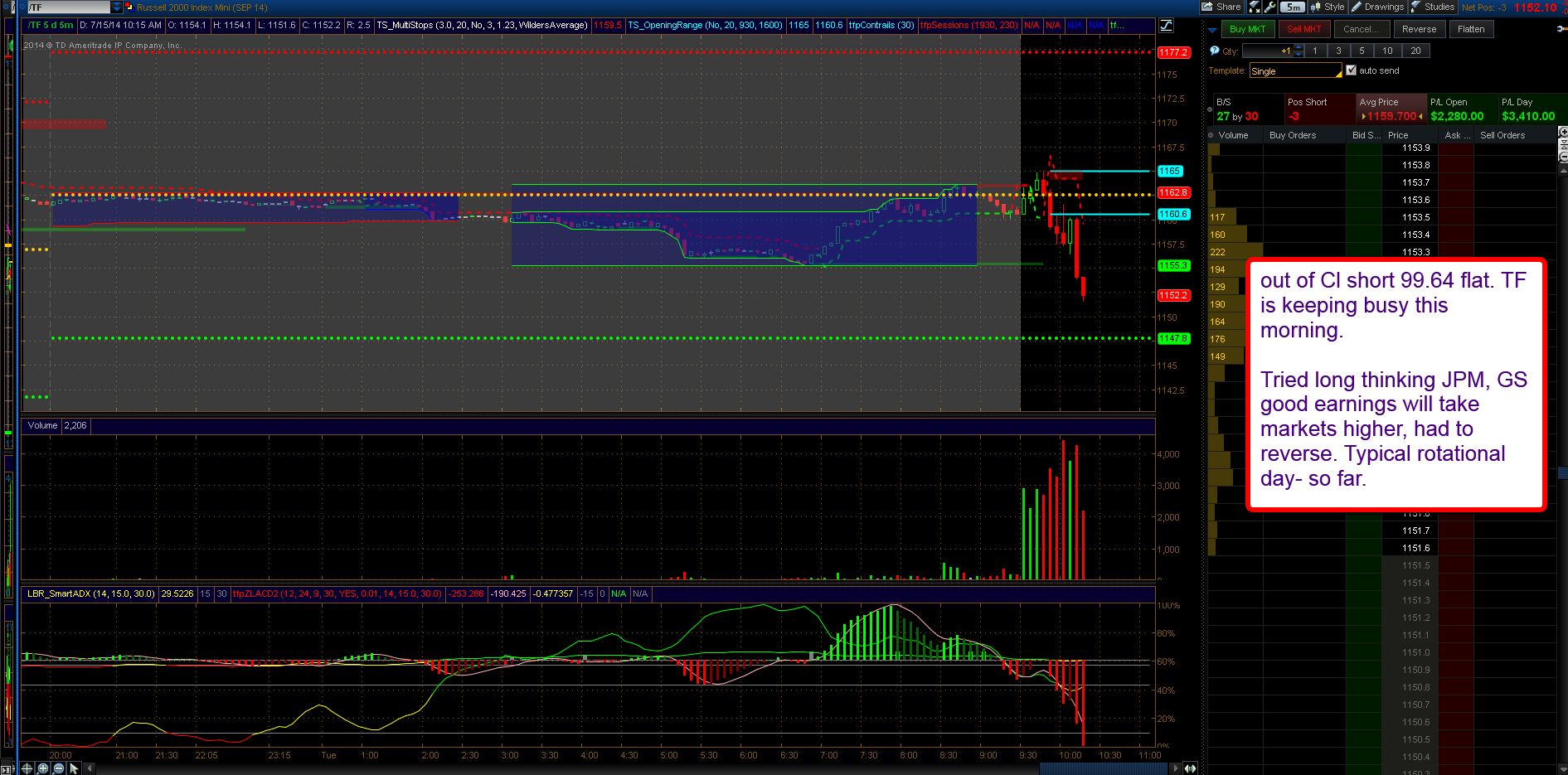Click the P/L Open $2,280.00 value
Viewport: 1568px width, 775px height.
point(1457,117)
